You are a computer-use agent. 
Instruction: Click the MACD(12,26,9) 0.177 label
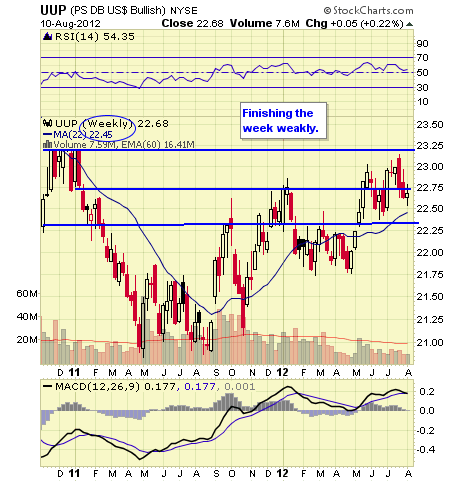[x=115, y=387]
